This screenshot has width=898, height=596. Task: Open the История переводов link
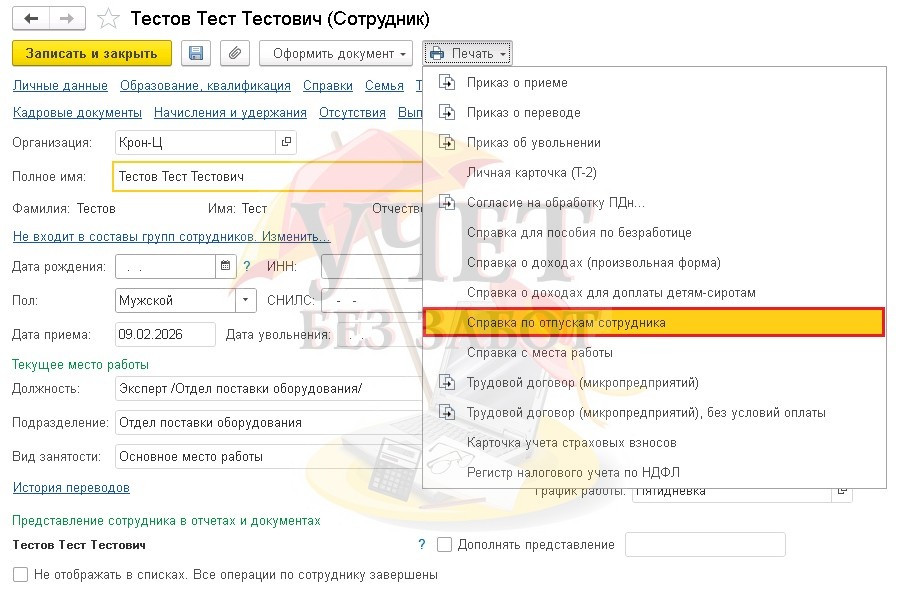tap(72, 487)
